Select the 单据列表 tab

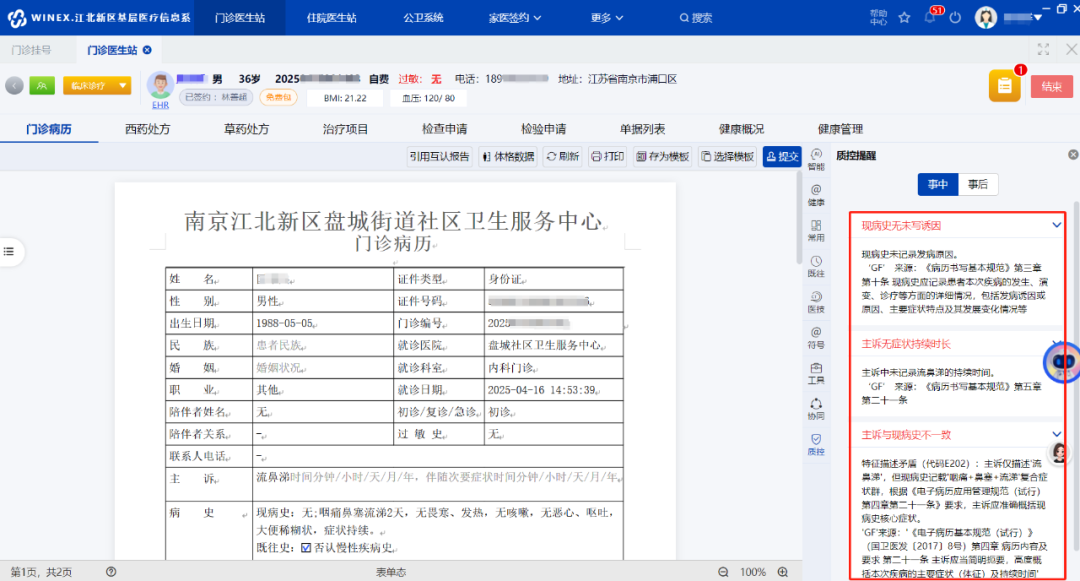pyautogui.click(x=642, y=129)
